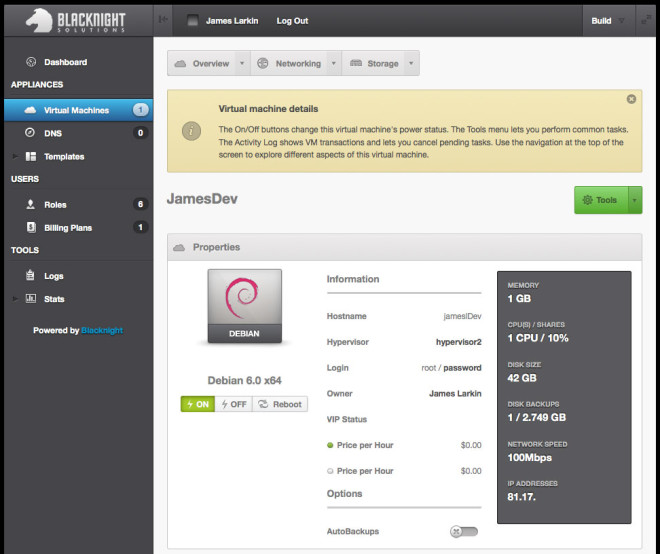Viewport: 660px width, 554px height.
Task: Reboot the virtual machine
Action: [280, 404]
